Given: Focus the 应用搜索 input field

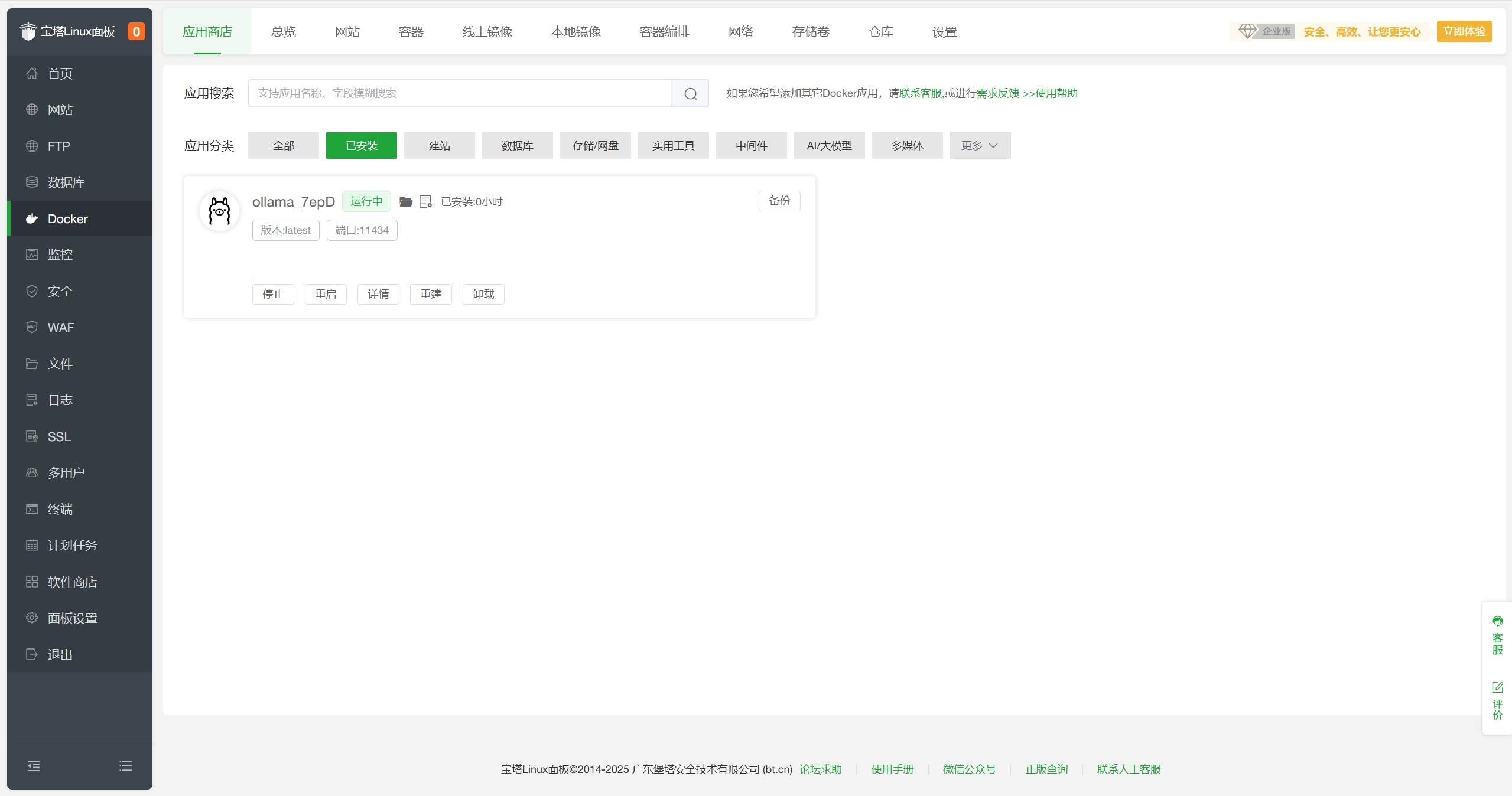Looking at the screenshot, I should (459, 93).
